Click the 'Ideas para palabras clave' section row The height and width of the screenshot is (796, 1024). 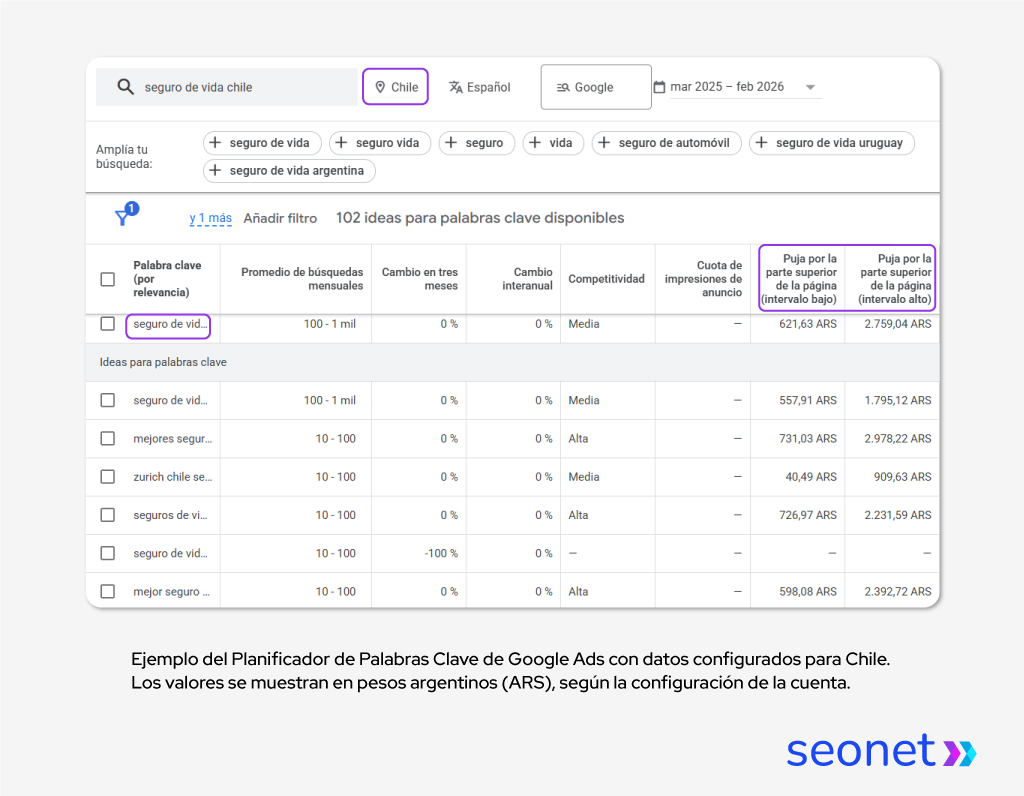tap(513, 362)
